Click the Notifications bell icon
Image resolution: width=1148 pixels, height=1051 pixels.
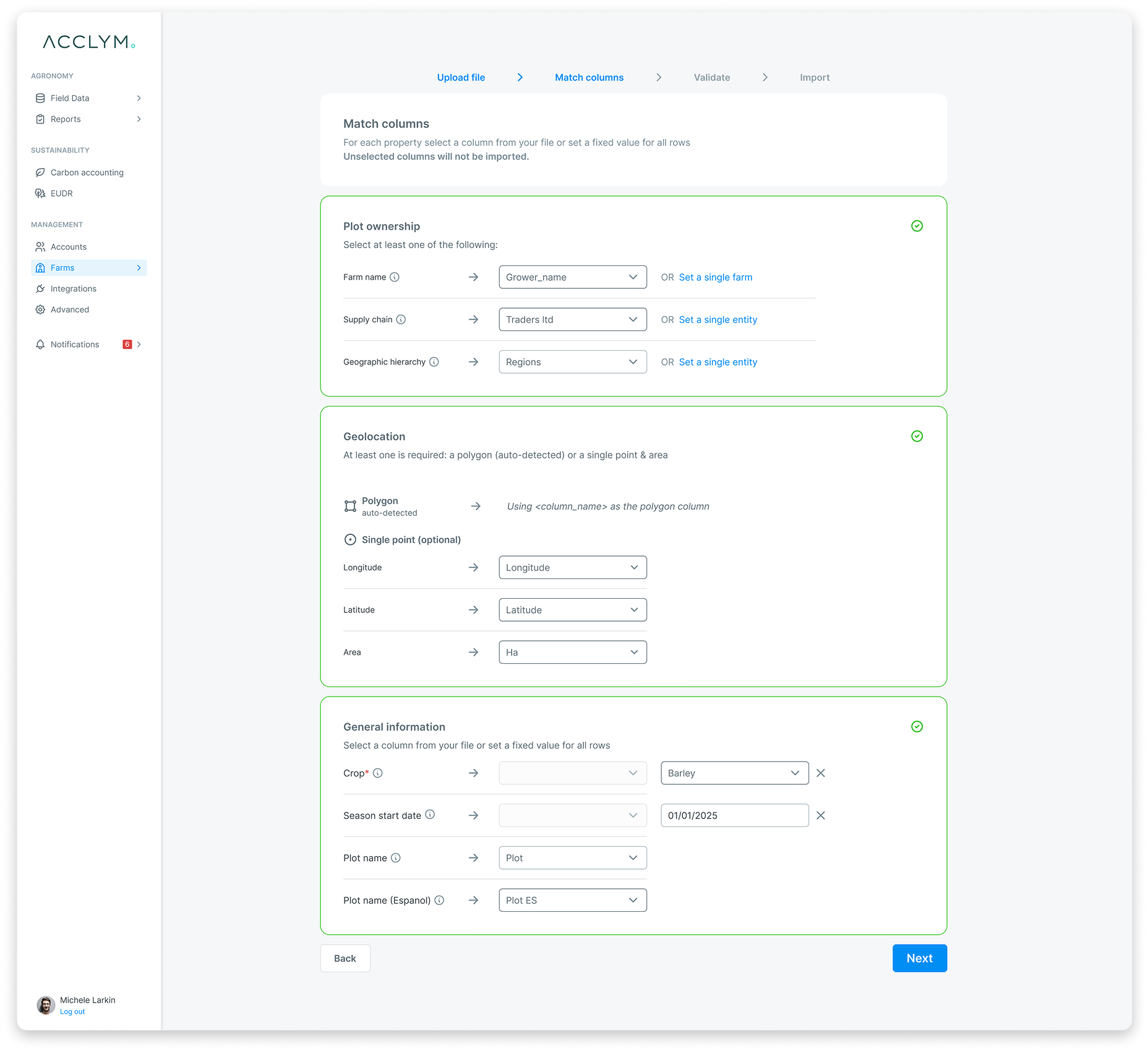coord(40,345)
